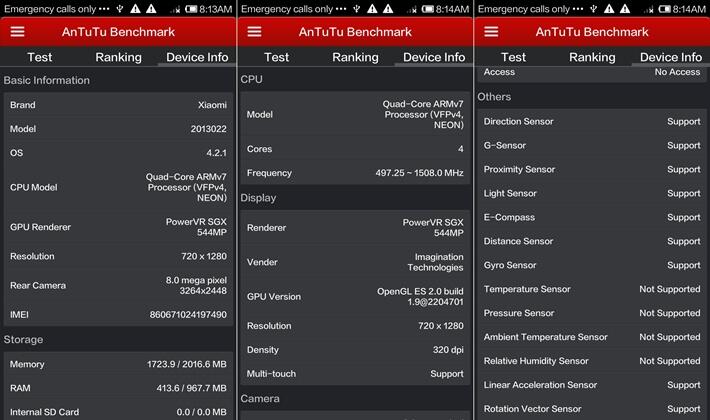Open the Ranking tab on the left screen

(x=118, y=57)
